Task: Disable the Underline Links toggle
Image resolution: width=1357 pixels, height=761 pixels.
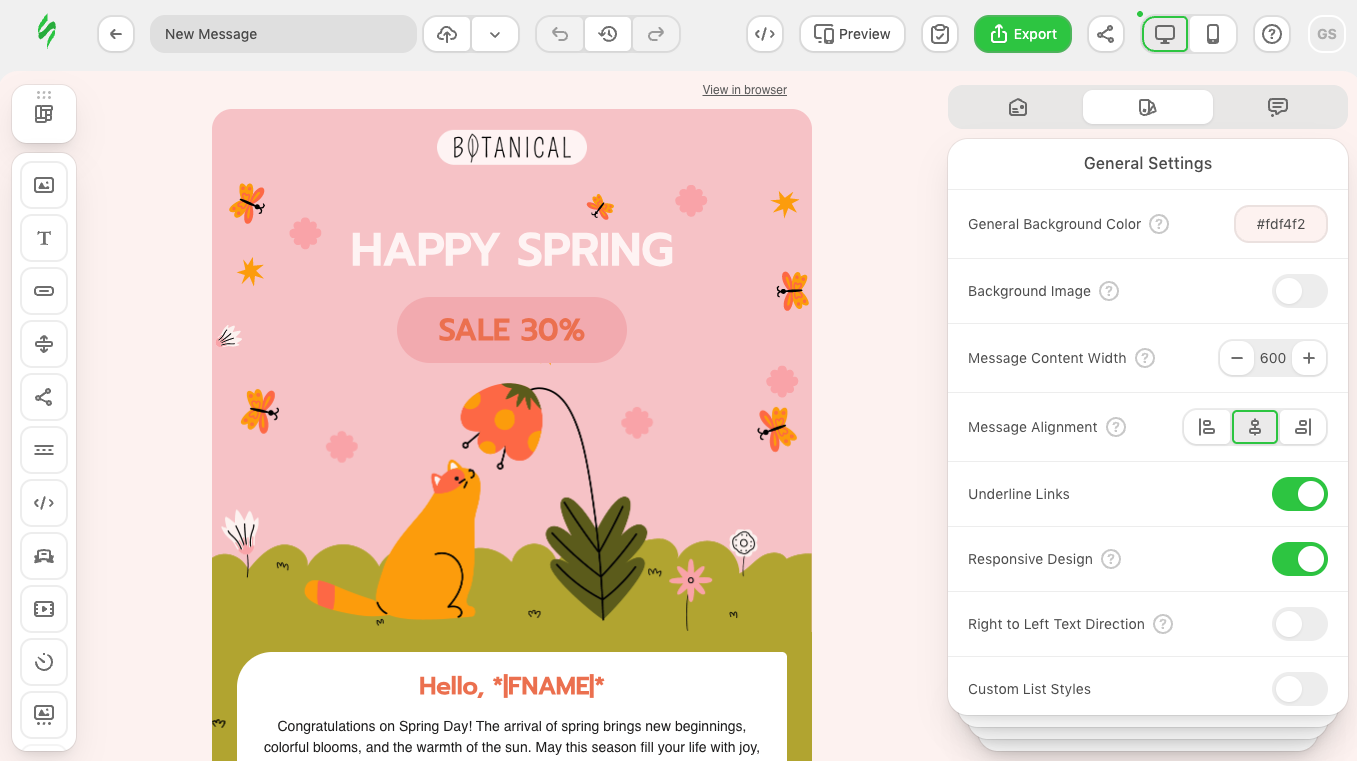Action: pyautogui.click(x=1299, y=494)
